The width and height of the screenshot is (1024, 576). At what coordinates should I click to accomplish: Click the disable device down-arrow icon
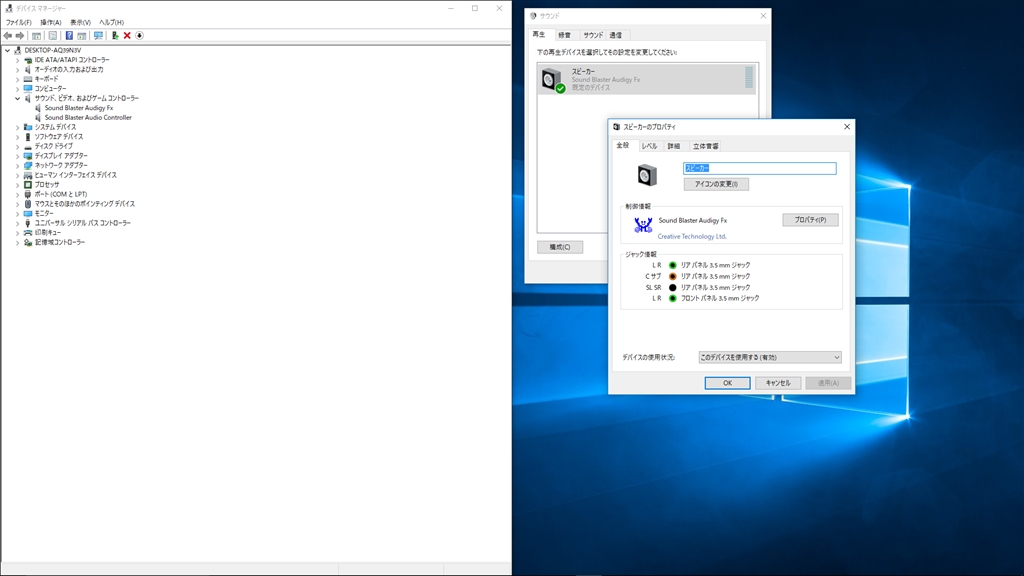pyautogui.click(x=139, y=36)
